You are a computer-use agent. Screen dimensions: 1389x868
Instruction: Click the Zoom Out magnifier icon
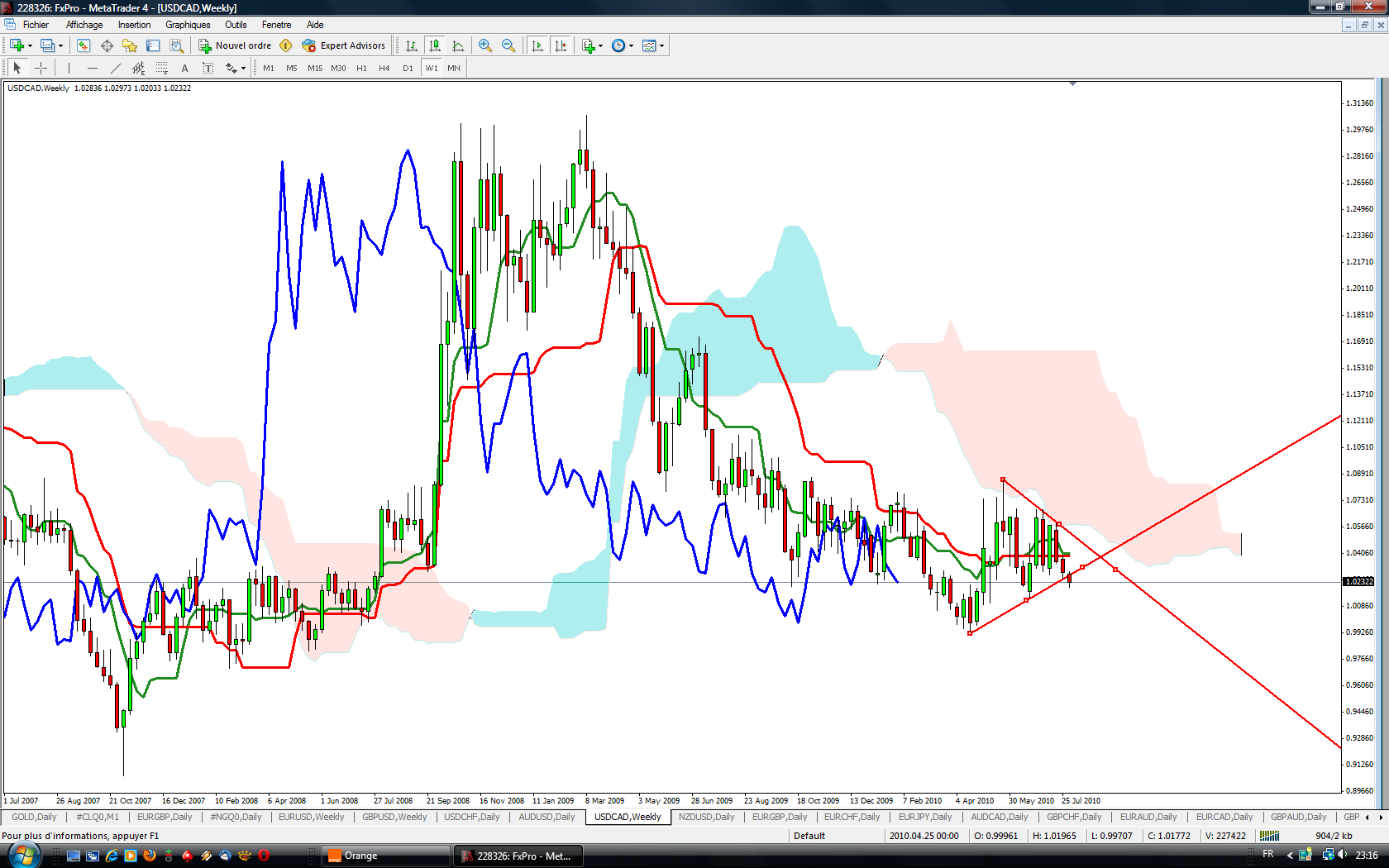[x=508, y=45]
